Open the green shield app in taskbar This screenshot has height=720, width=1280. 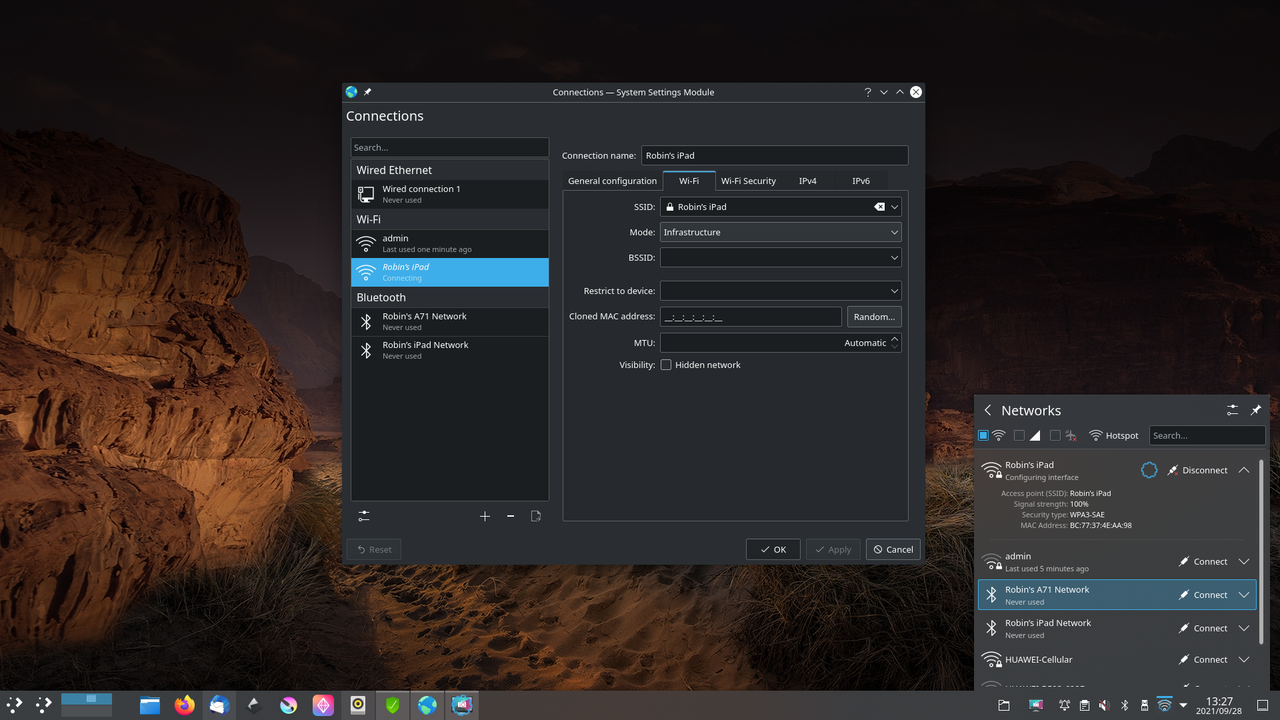point(393,705)
